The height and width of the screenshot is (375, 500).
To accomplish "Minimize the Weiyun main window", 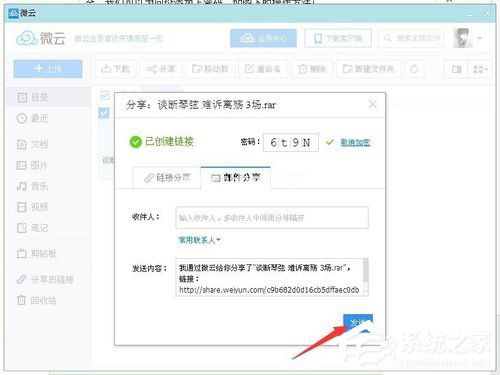I will point(469,14).
